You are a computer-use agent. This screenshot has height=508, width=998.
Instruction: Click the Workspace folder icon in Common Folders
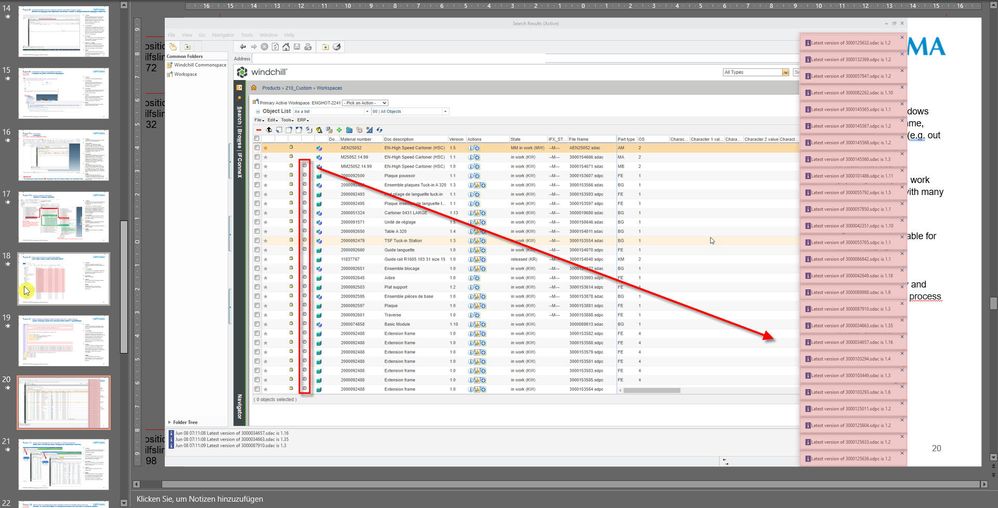pyautogui.click(x=170, y=74)
